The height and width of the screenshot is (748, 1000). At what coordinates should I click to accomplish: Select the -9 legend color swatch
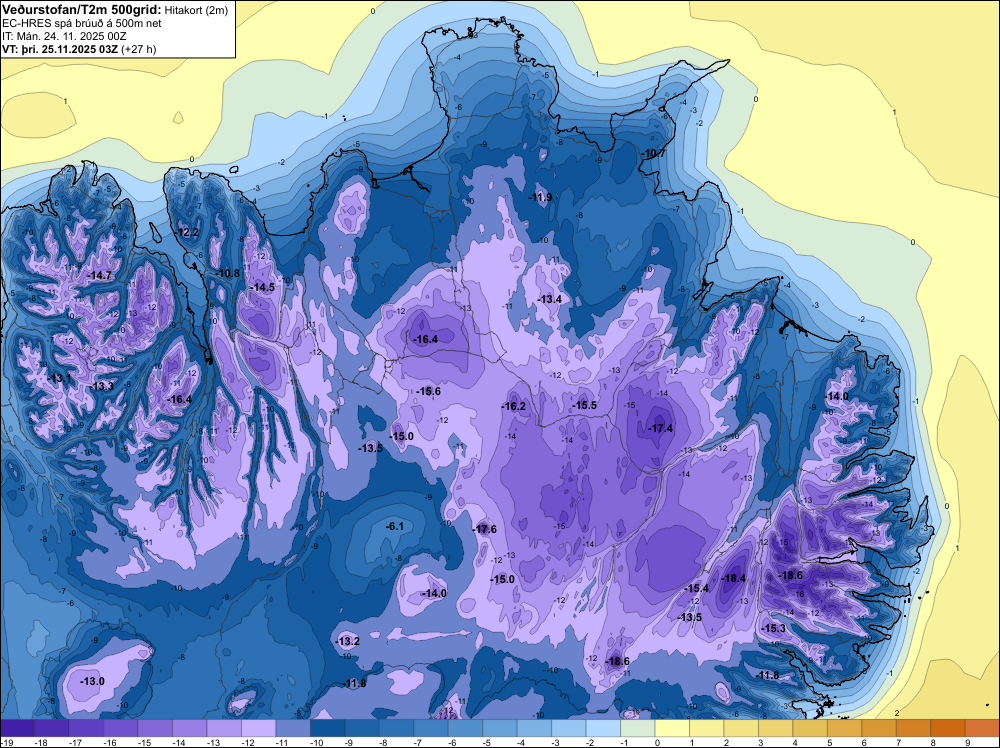pyautogui.click(x=362, y=728)
